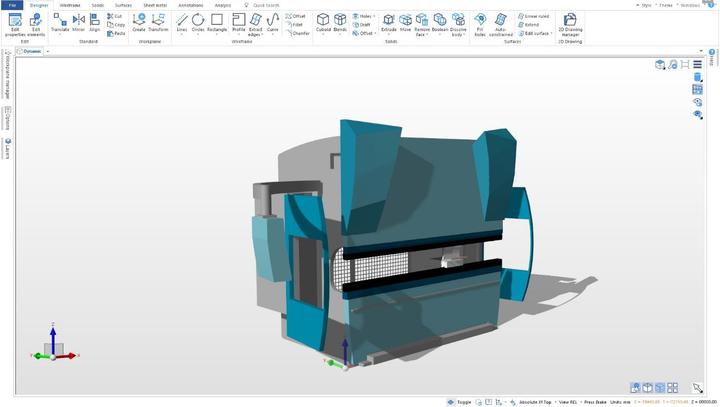Click the Mirror tool icon

78,22
